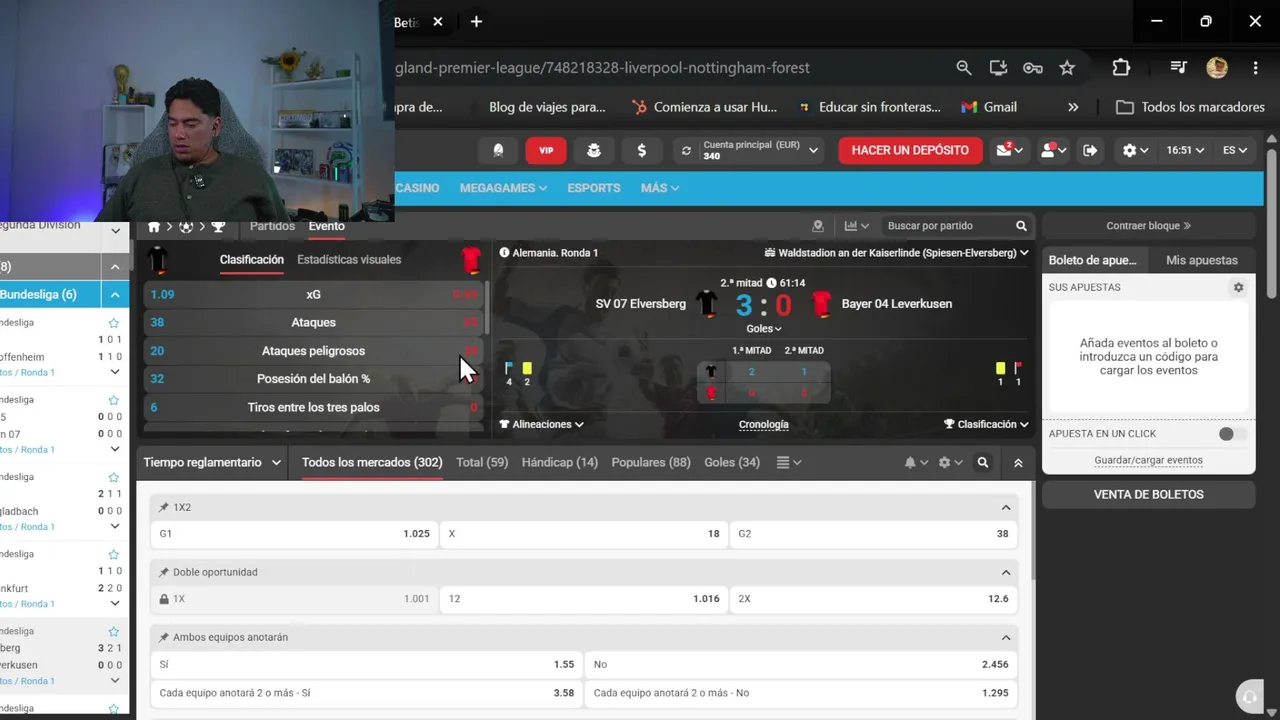1280x720 pixels.
Task: Bet on G1 at odds 1.025
Action: 295,534
